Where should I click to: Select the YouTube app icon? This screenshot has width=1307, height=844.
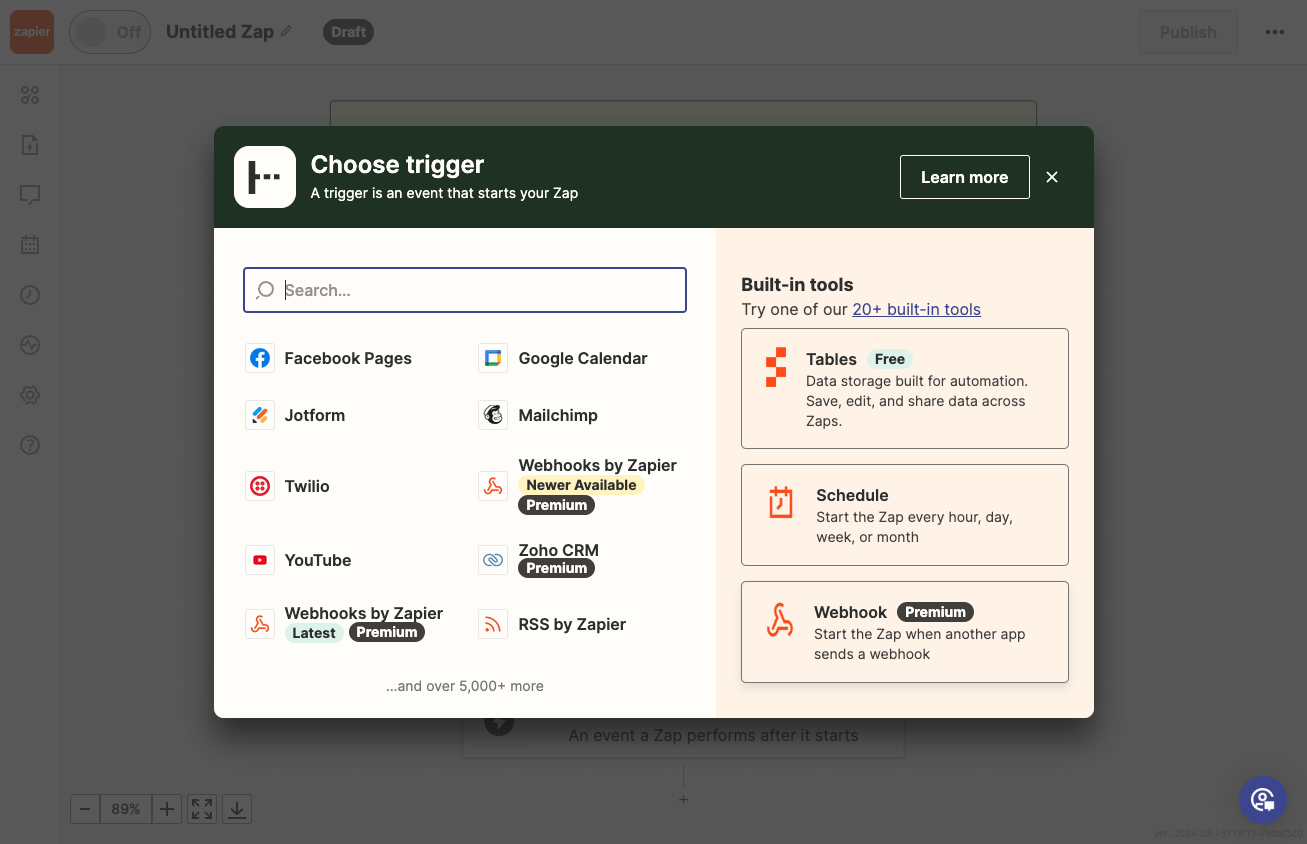(260, 560)
